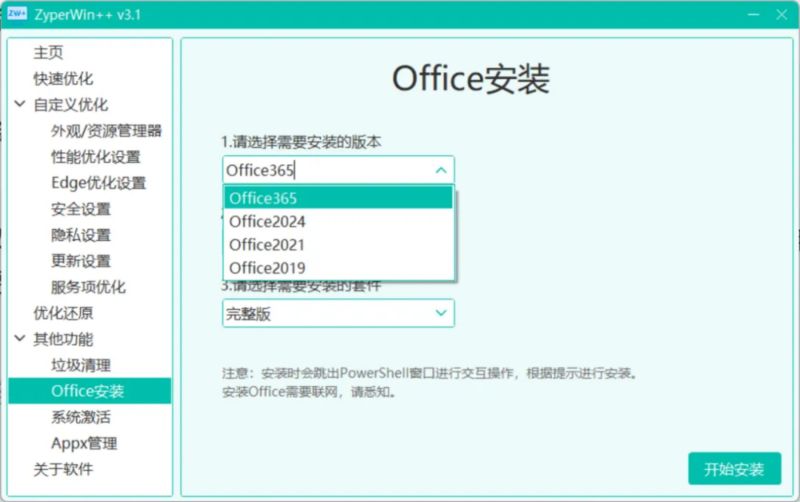Minimize the ZyperWin++ window
The height and width of the screenshot is (502, 800).
[754, 14]
